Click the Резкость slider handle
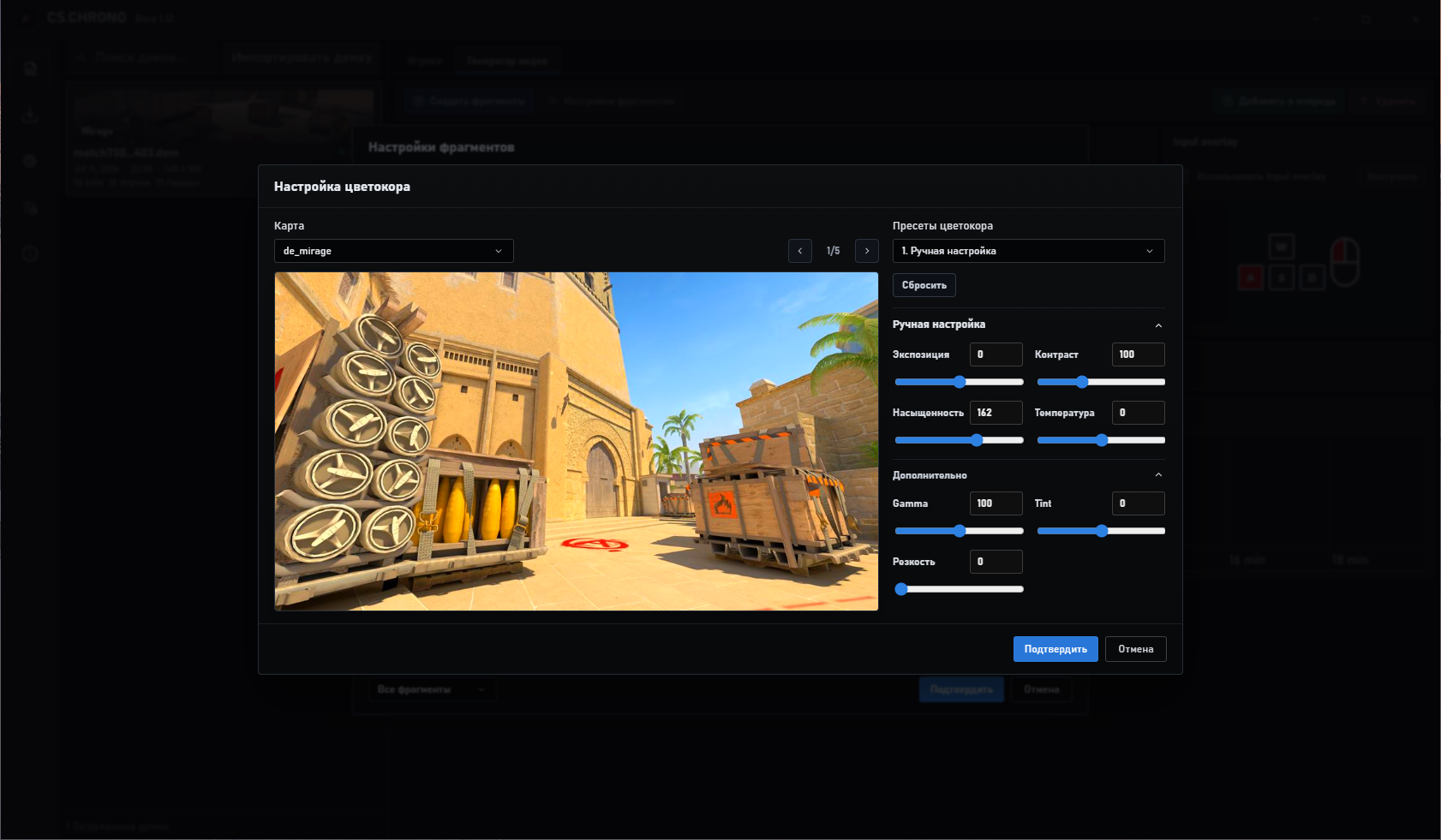The width and height of the screenshot is (1441, 840). 901,589
